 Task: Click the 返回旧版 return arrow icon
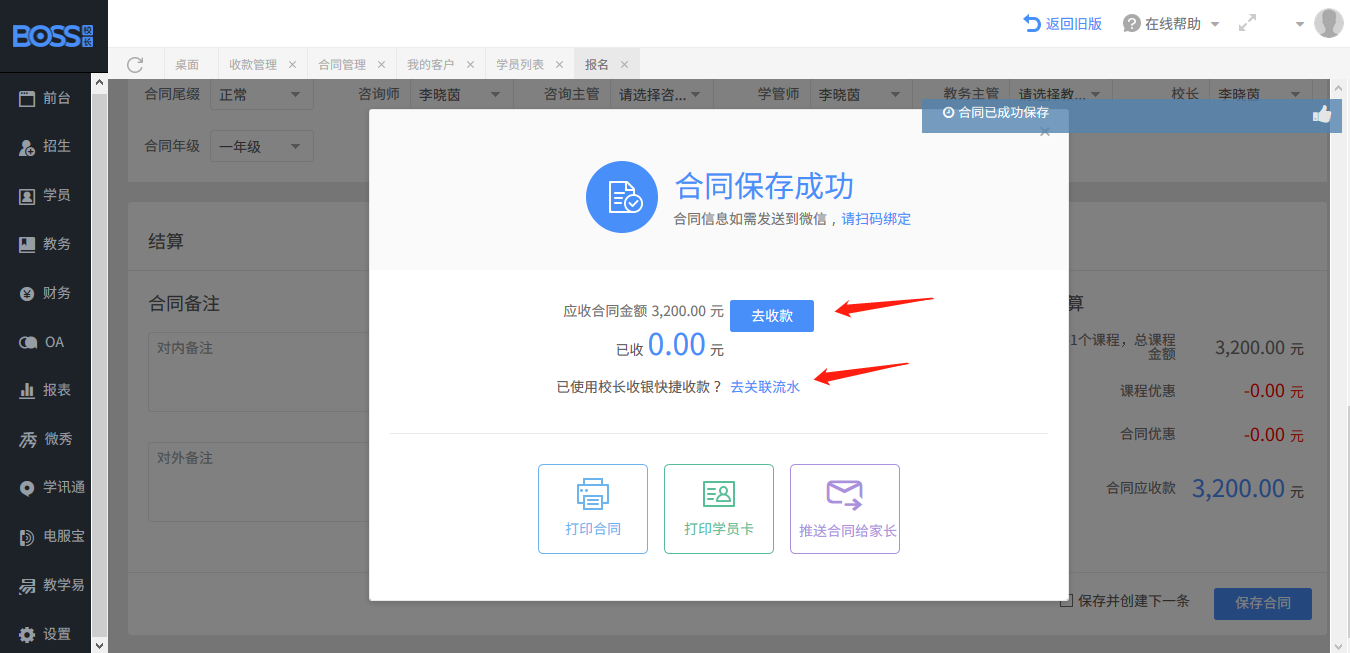click(1032, 23)
